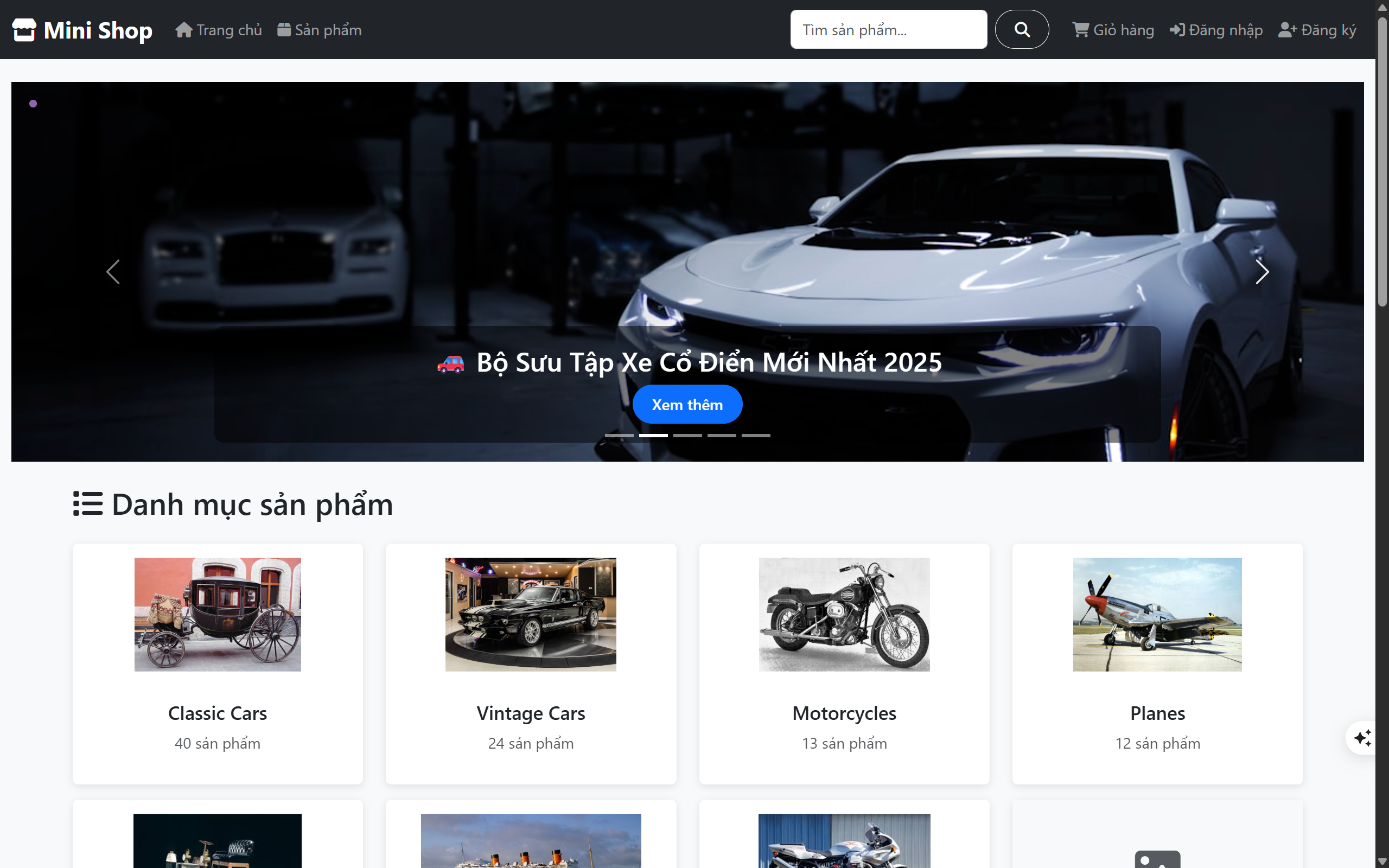Advance the carousel with the right arrow
1389x868 pixels.
click(1262, 272)
